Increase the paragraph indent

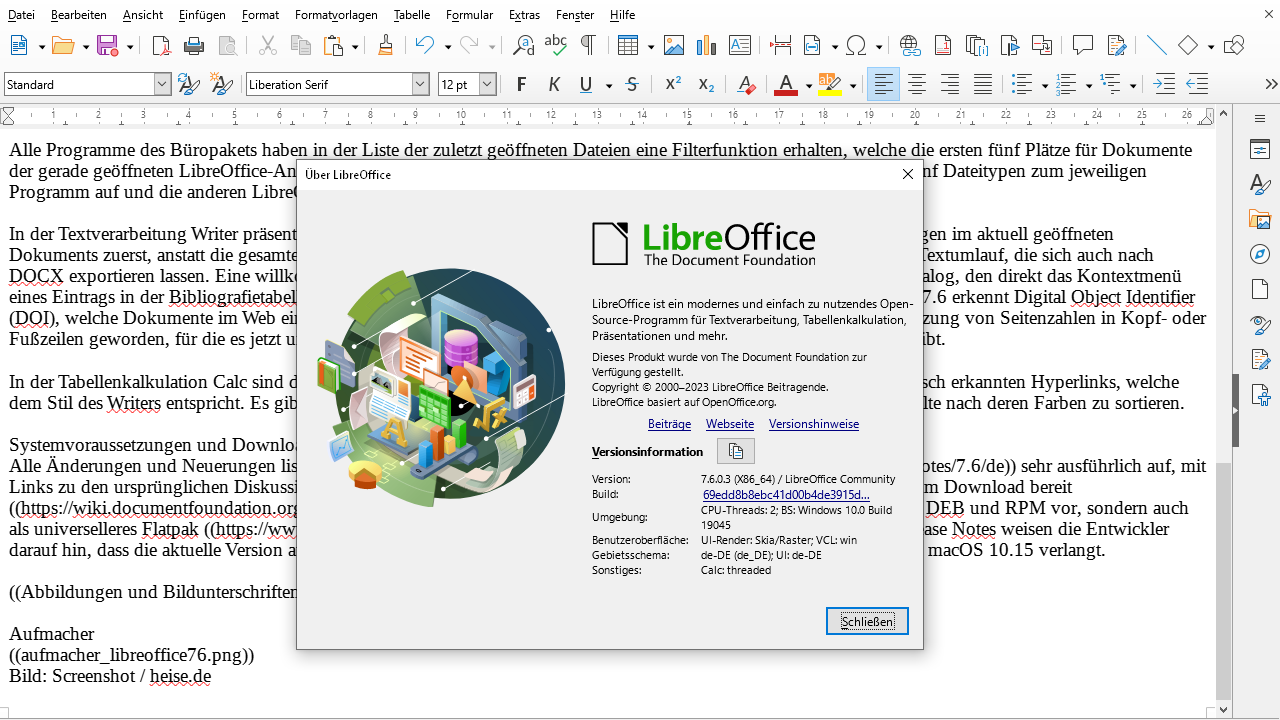pyautogui.click(x=1164, y=85)
